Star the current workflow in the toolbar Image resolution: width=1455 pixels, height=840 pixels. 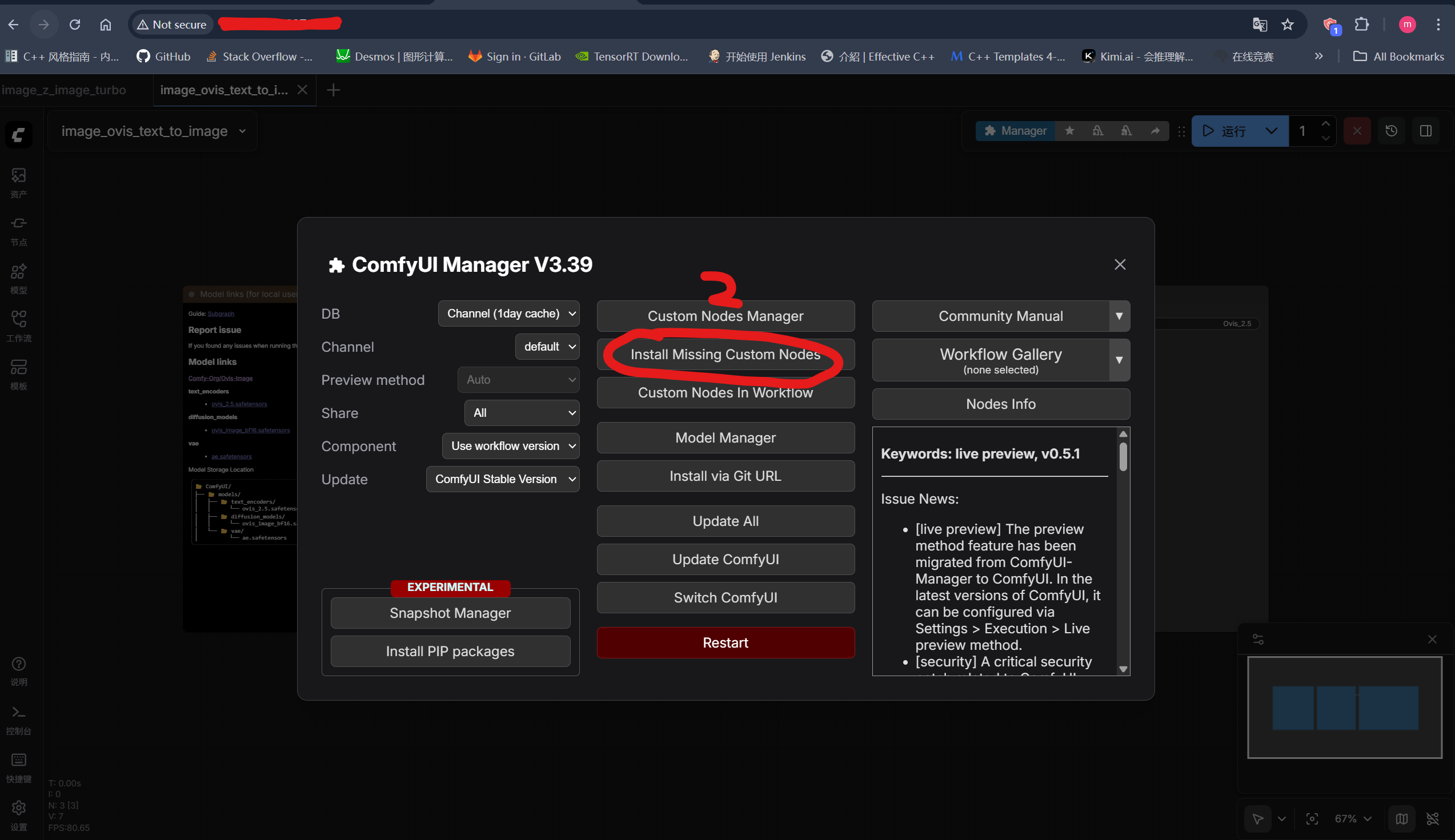coord(1069,131)
